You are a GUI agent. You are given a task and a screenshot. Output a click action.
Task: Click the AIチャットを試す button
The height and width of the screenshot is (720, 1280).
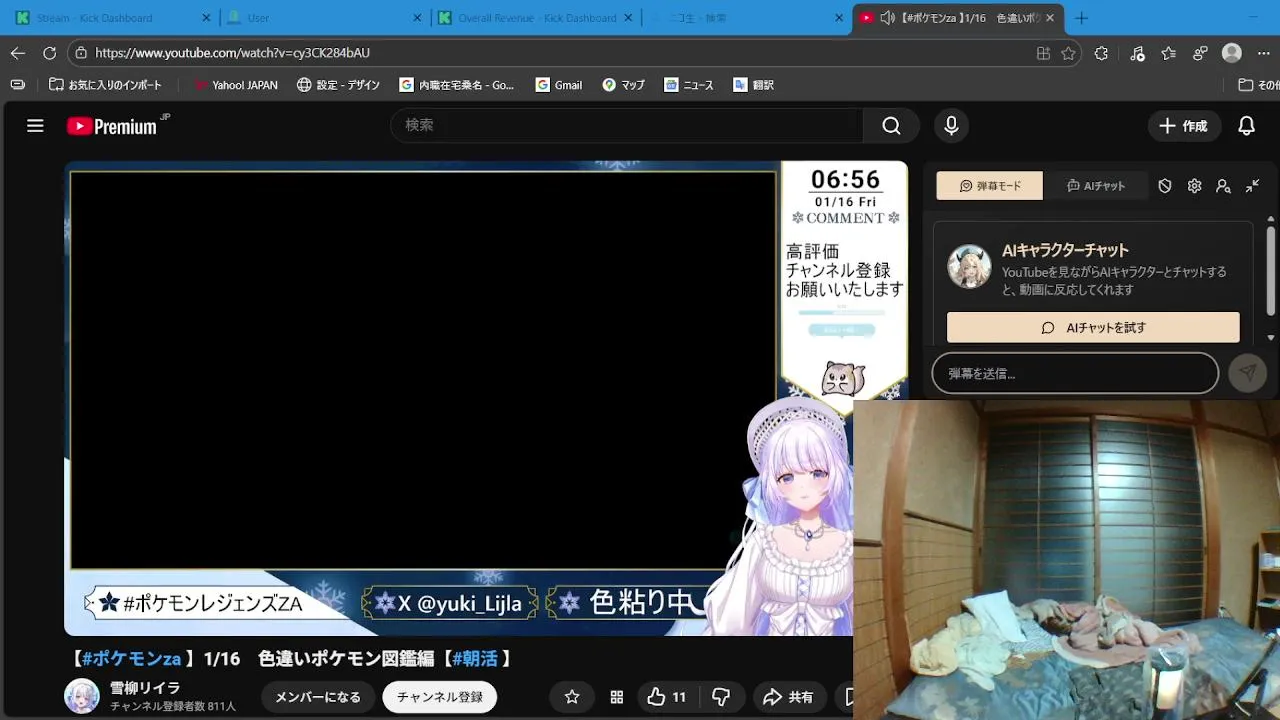1093,327
